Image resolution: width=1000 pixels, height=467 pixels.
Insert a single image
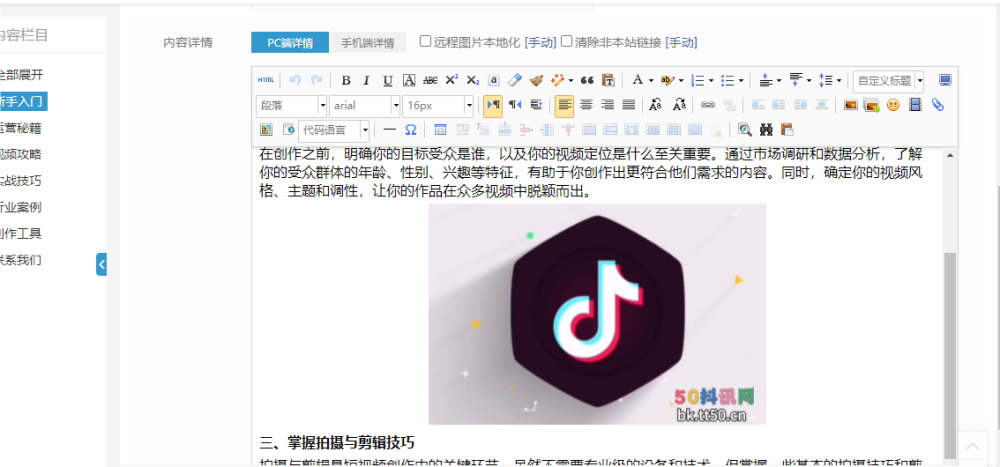coord(850,105)
